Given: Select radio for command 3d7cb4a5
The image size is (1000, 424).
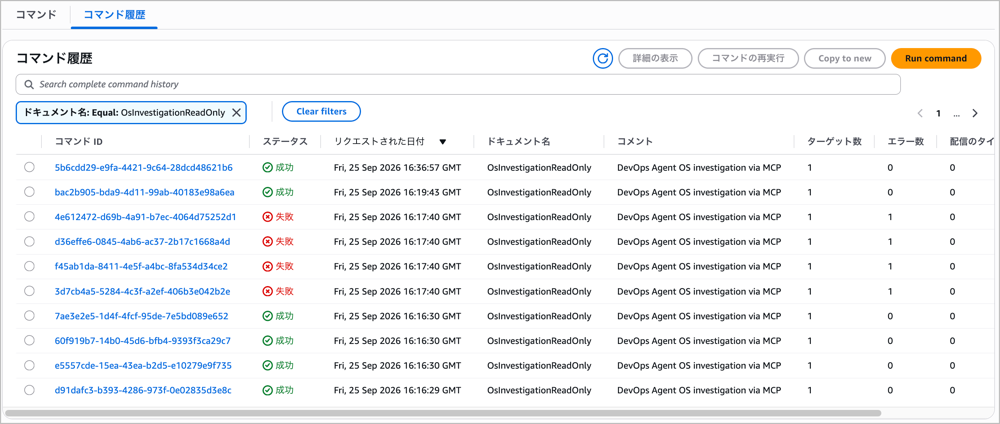Looking at the screenshot, I should [x=29, y=291].
